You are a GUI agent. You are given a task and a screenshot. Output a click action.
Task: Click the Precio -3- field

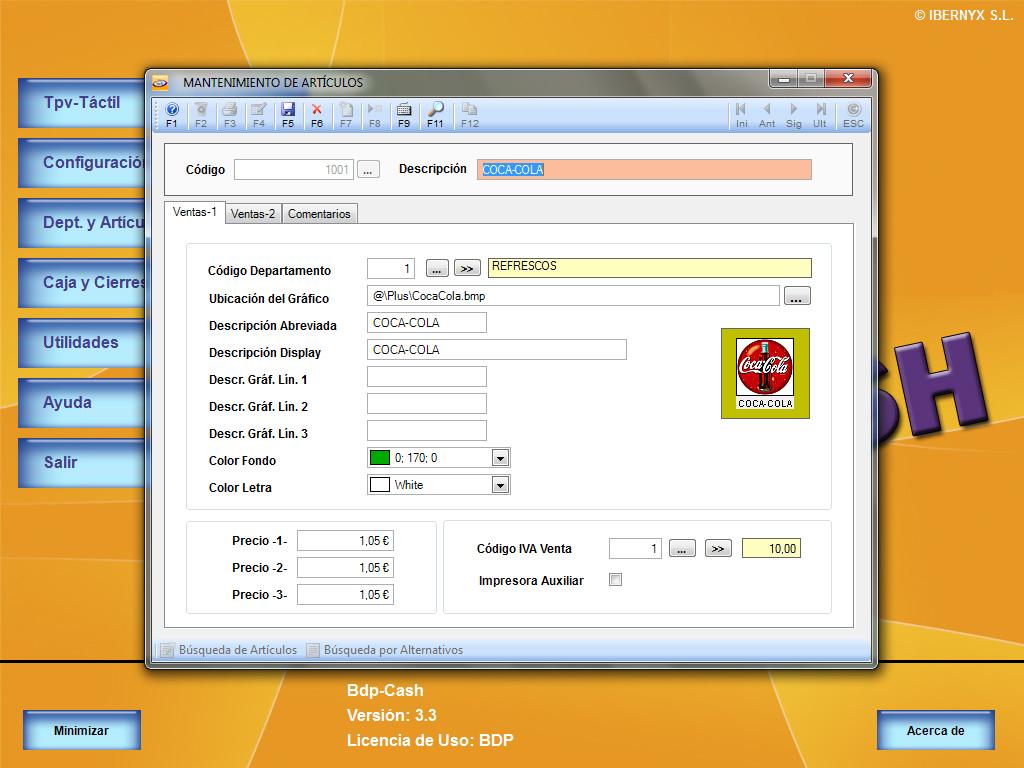coord(345,594)
